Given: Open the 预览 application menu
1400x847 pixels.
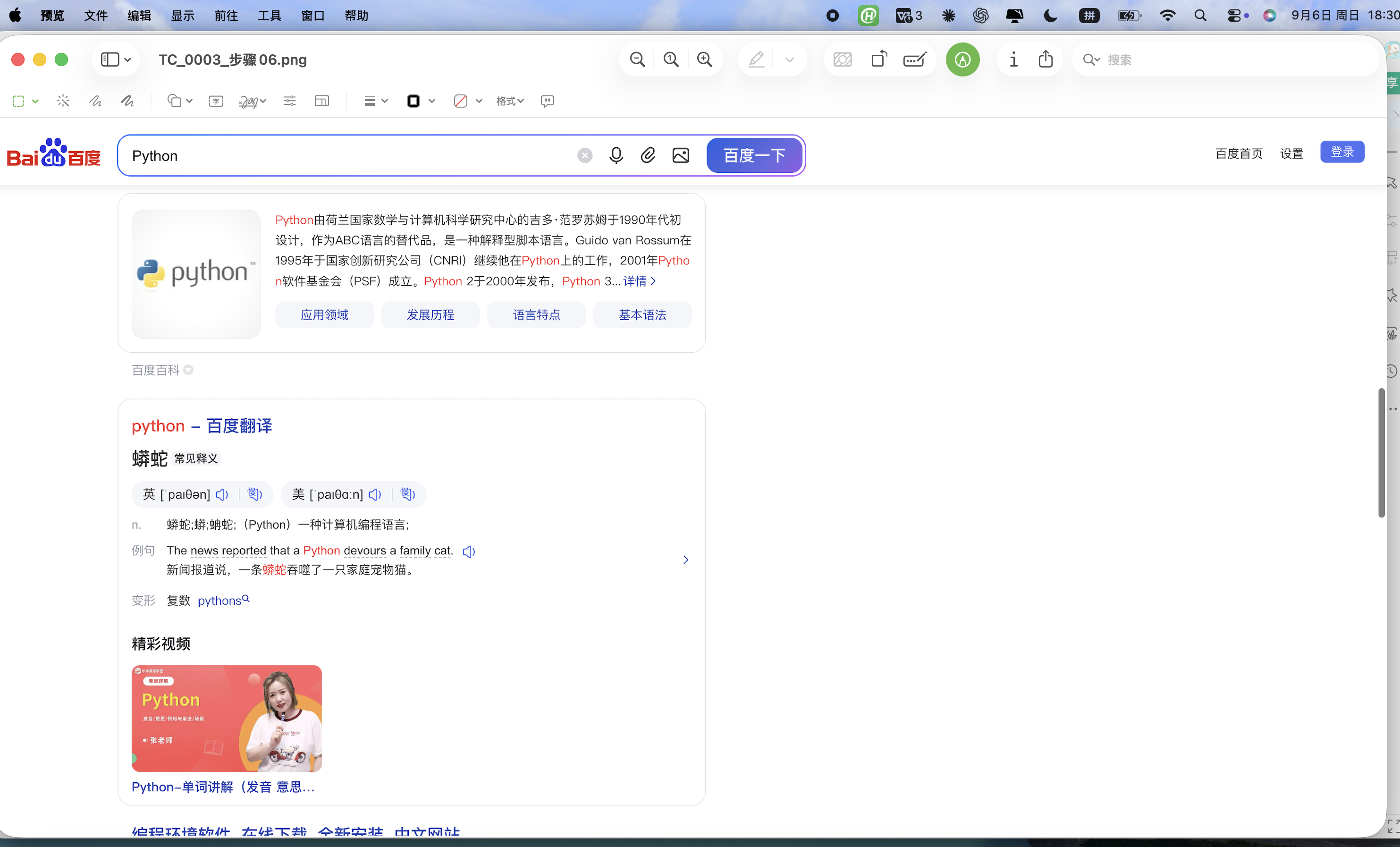Looking at the screenshot, I should pyautogui.click(x=52, y=16).
